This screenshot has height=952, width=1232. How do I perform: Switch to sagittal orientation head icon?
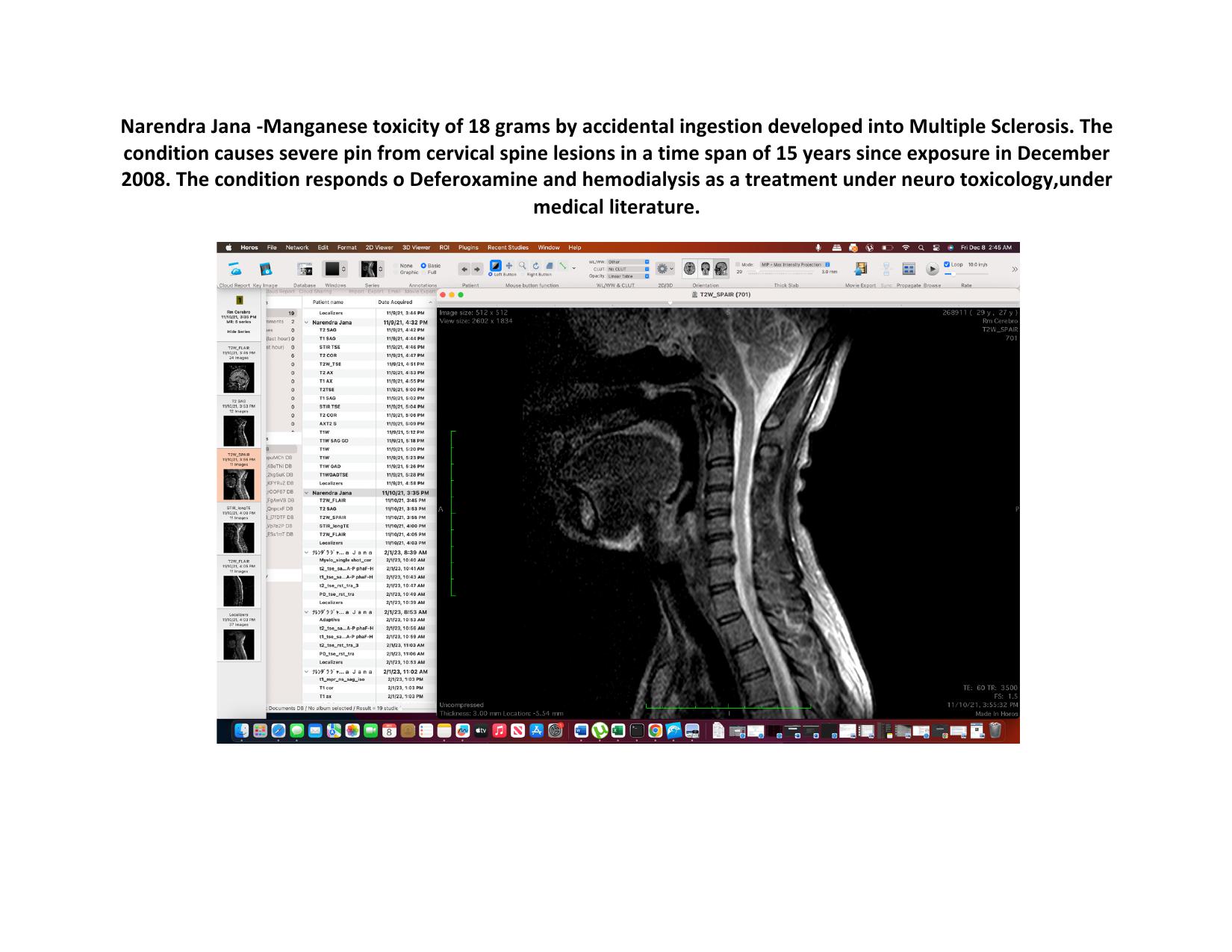coord(721,269)
